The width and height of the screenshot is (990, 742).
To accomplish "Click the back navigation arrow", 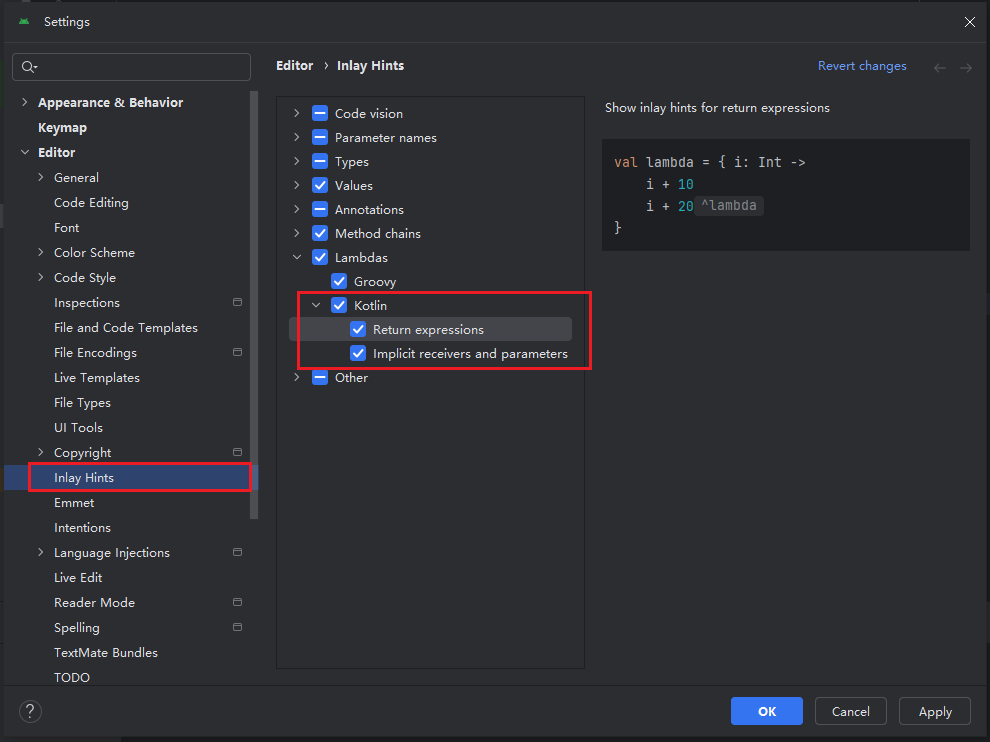I will 939,67.
